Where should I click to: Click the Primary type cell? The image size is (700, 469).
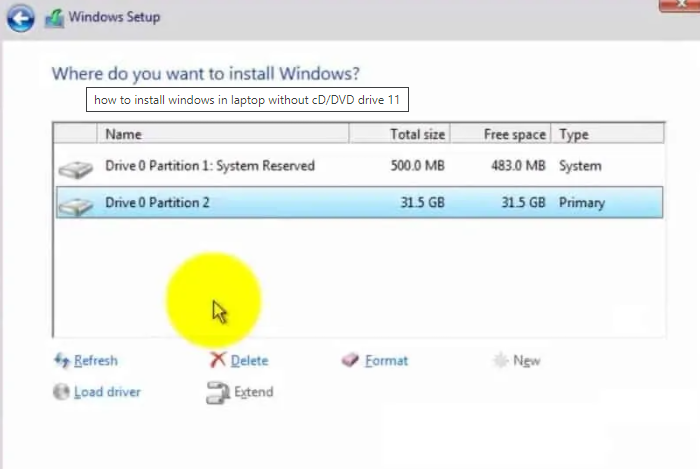[x=582, y=203]
